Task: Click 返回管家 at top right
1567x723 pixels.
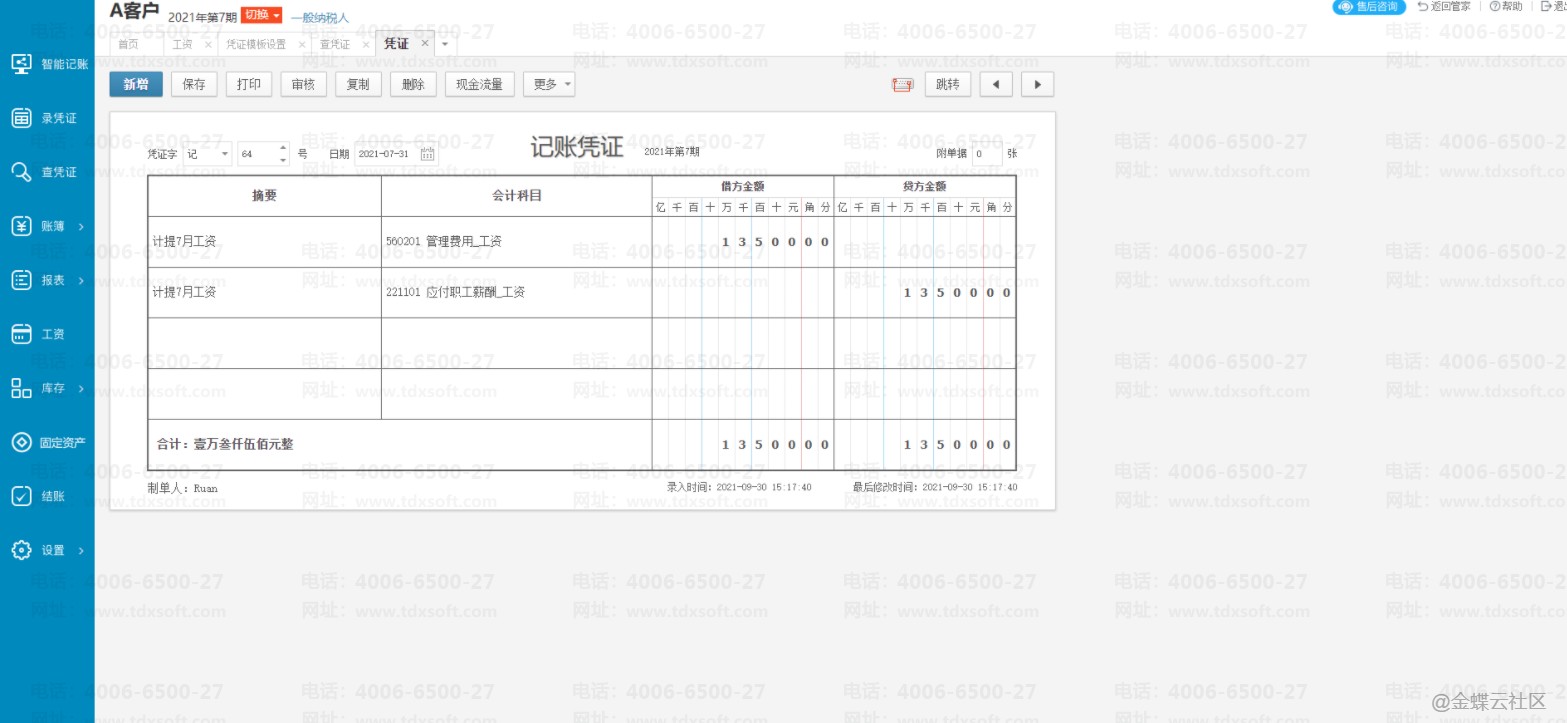Action: [1444, 7]
